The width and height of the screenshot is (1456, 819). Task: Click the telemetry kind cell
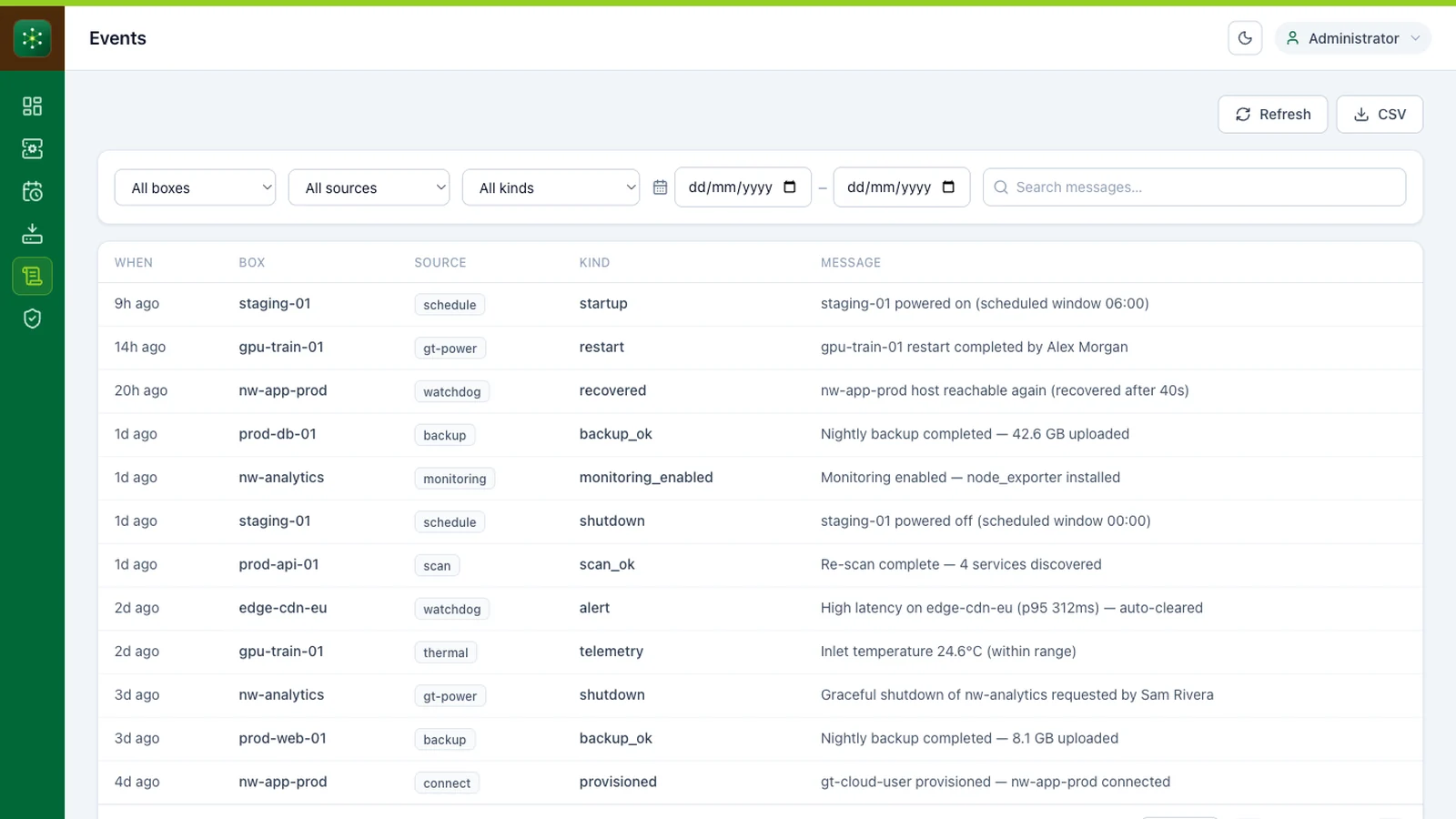612,652
